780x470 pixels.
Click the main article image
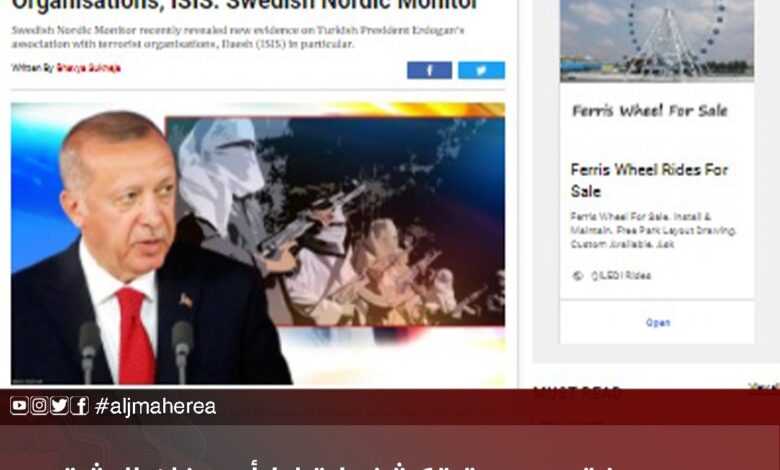[258, 243]
